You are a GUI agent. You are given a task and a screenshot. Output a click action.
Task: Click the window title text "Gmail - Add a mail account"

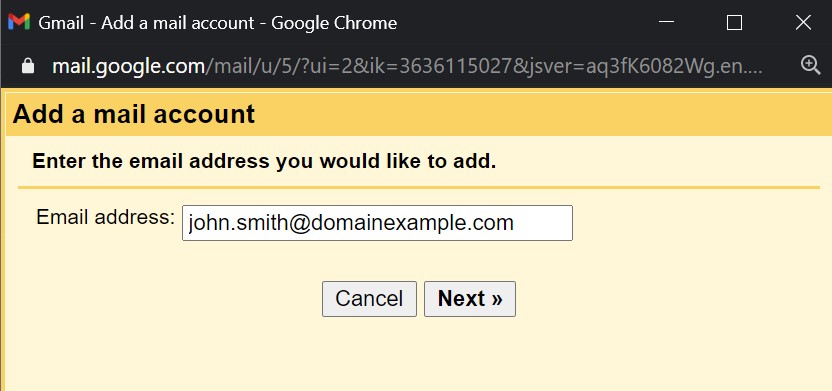[x=146, y=23]
